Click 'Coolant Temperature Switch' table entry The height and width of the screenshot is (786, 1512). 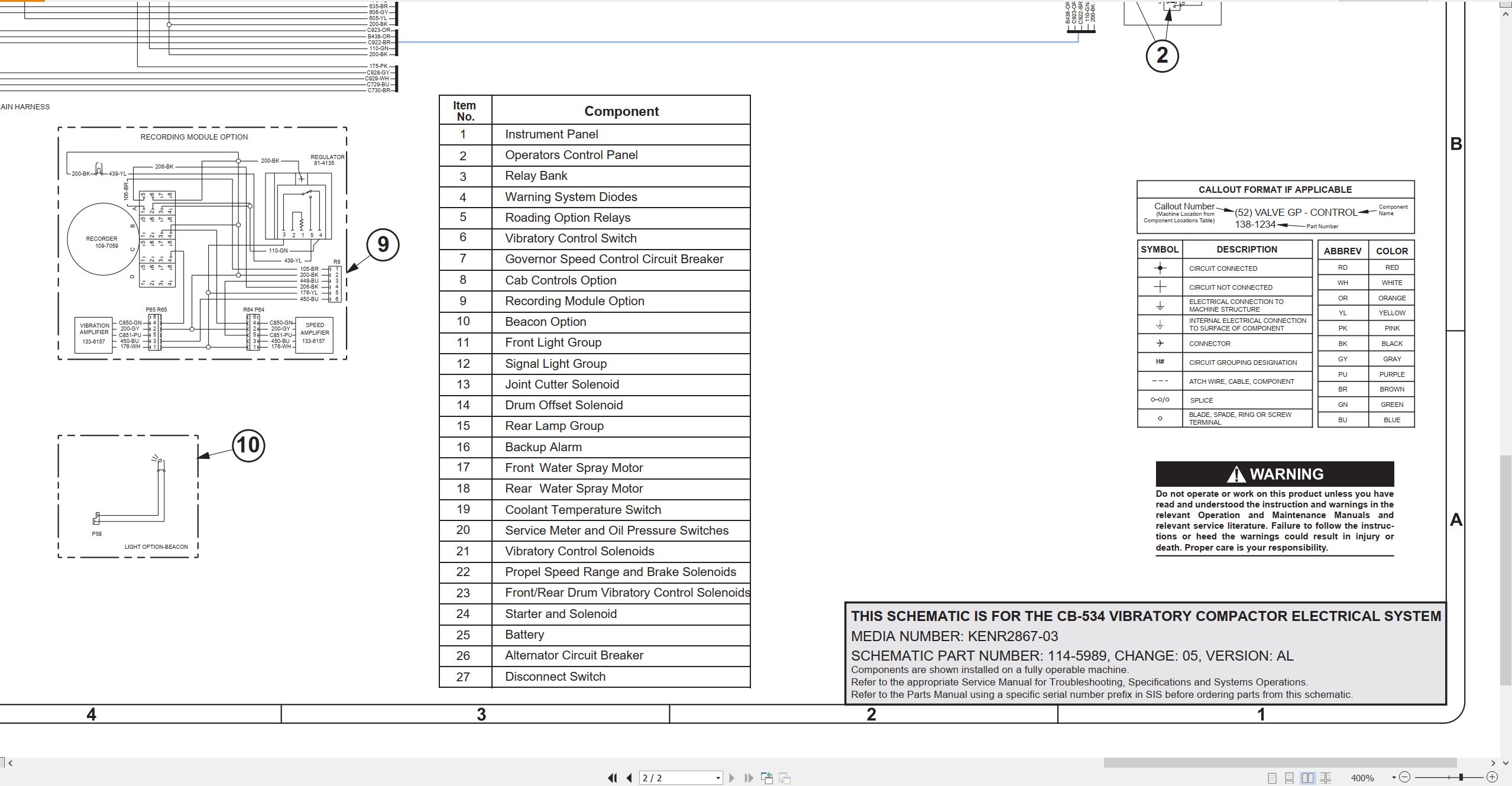(x=582, y=510)
